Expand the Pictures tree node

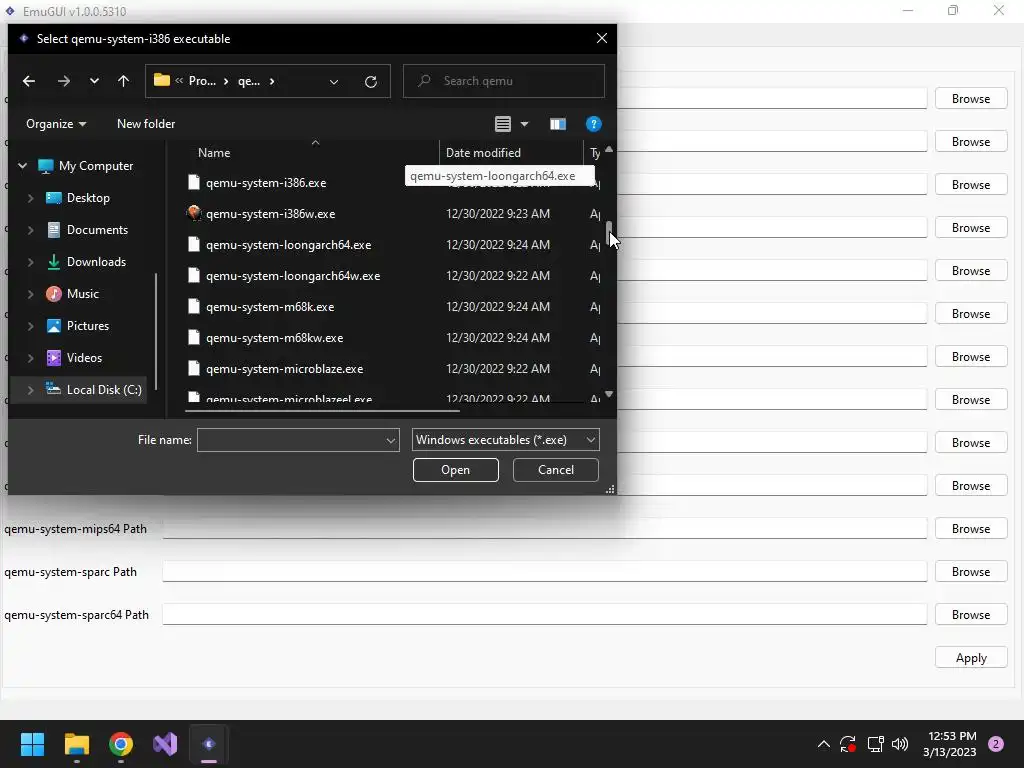[30, 326]
